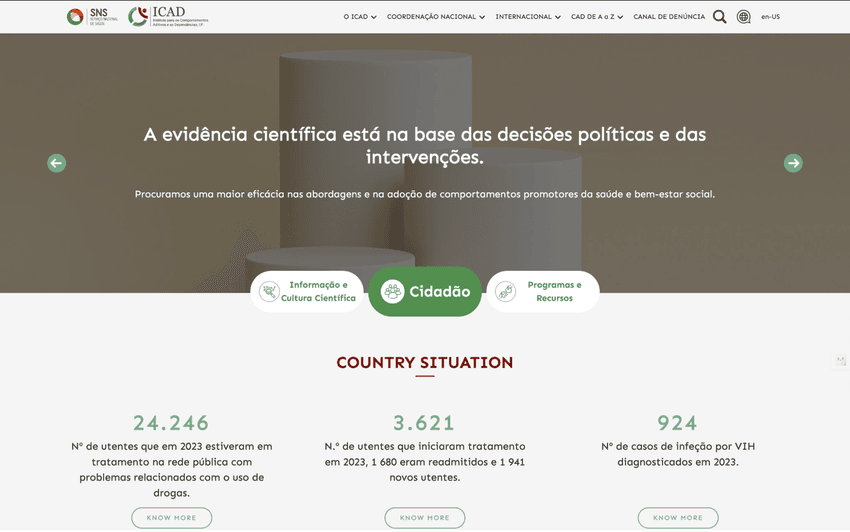This screenshot has width=850, height=532.
Task: Click the description about casos de infeção por VIH
Action: 678,454
